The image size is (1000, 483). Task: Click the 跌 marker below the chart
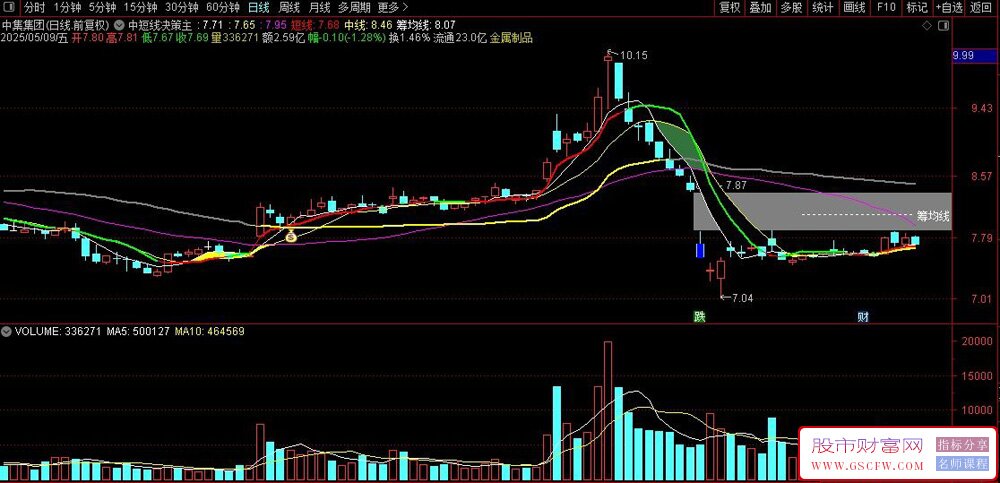(700, 316)
